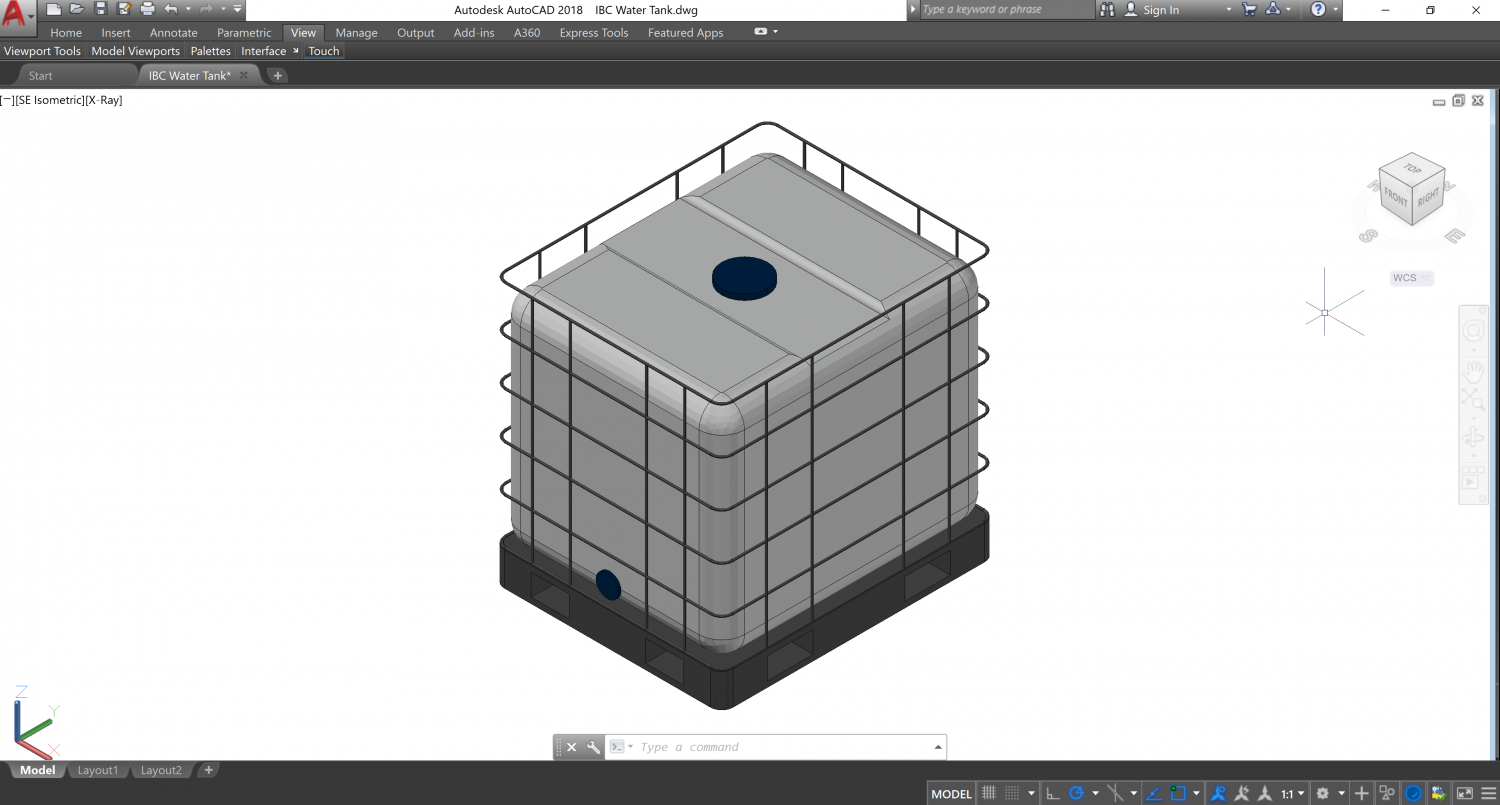Image resolution: width=1500 pixels, height=805 pixels.
Task: Select the Plot (print) icon
Action: [x=148, y=9]
